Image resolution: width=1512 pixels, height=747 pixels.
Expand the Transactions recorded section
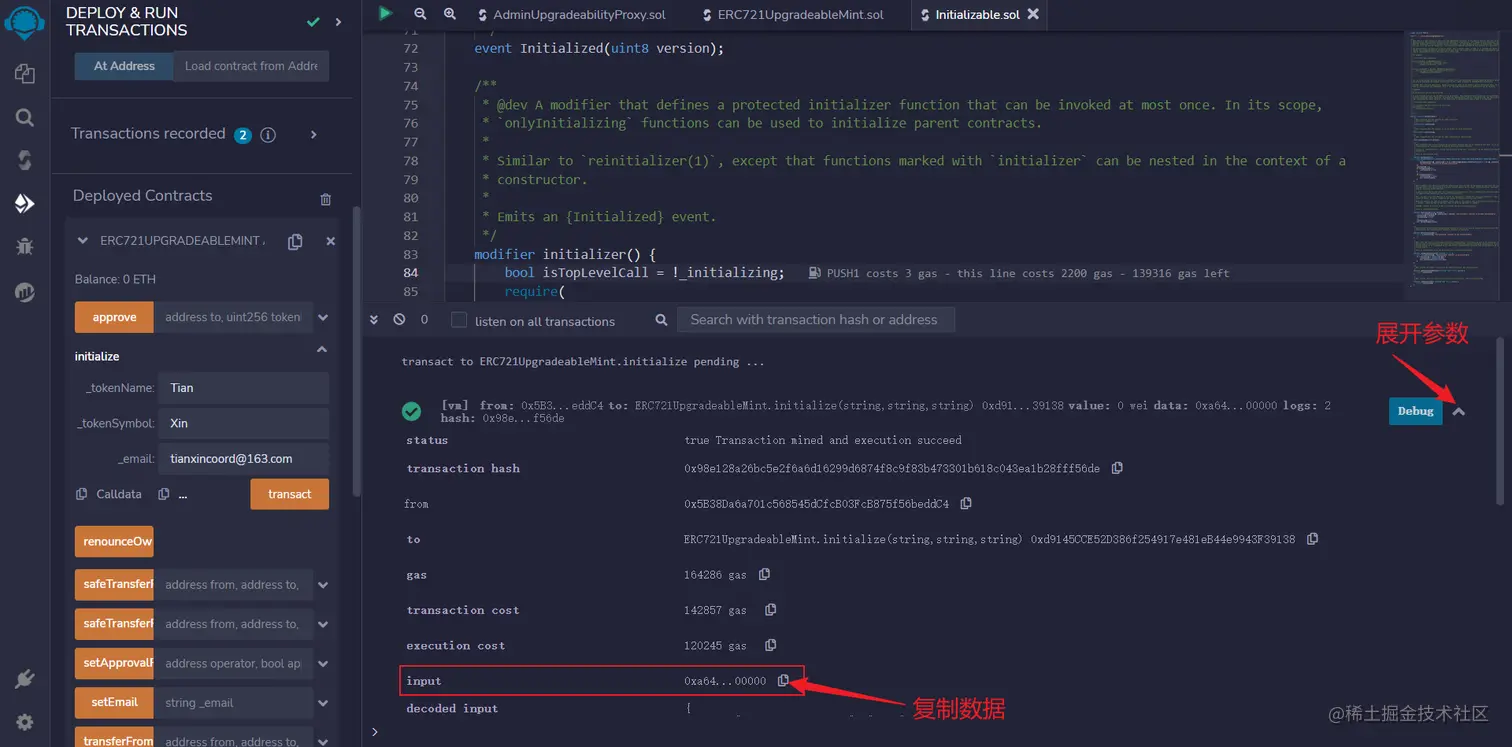pyautogui.click(x=314, y=134)
